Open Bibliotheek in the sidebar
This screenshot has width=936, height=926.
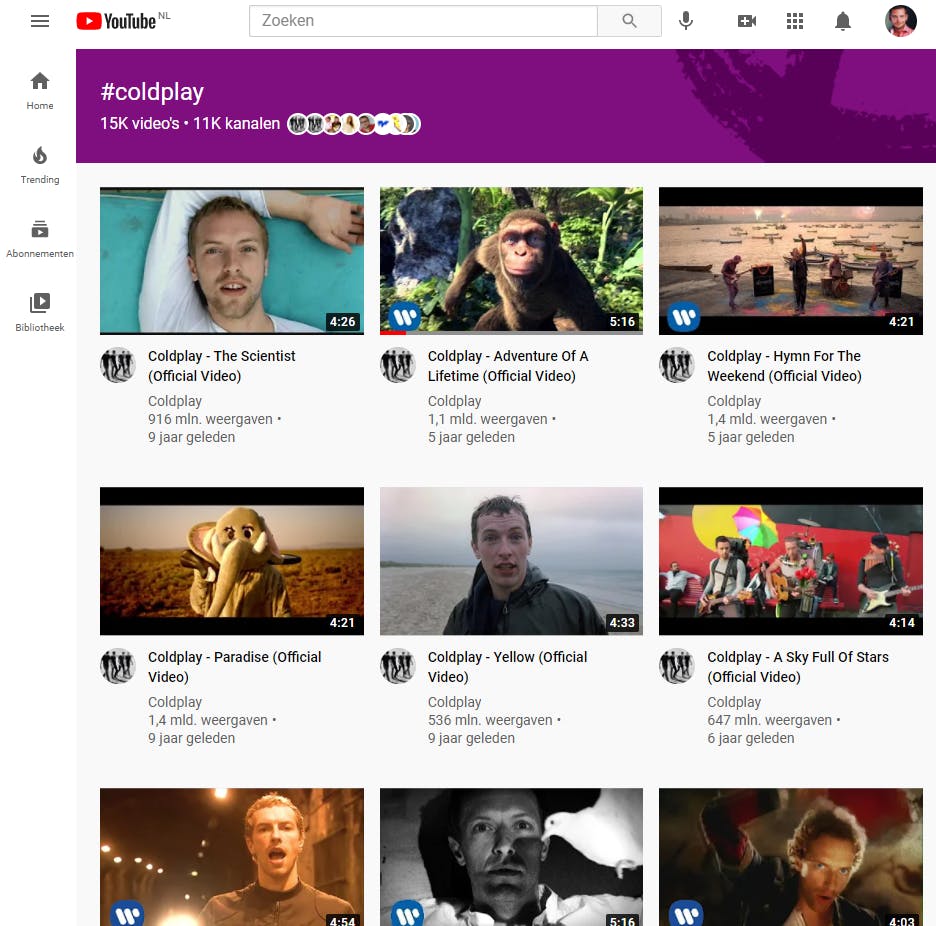pos(40,313)
